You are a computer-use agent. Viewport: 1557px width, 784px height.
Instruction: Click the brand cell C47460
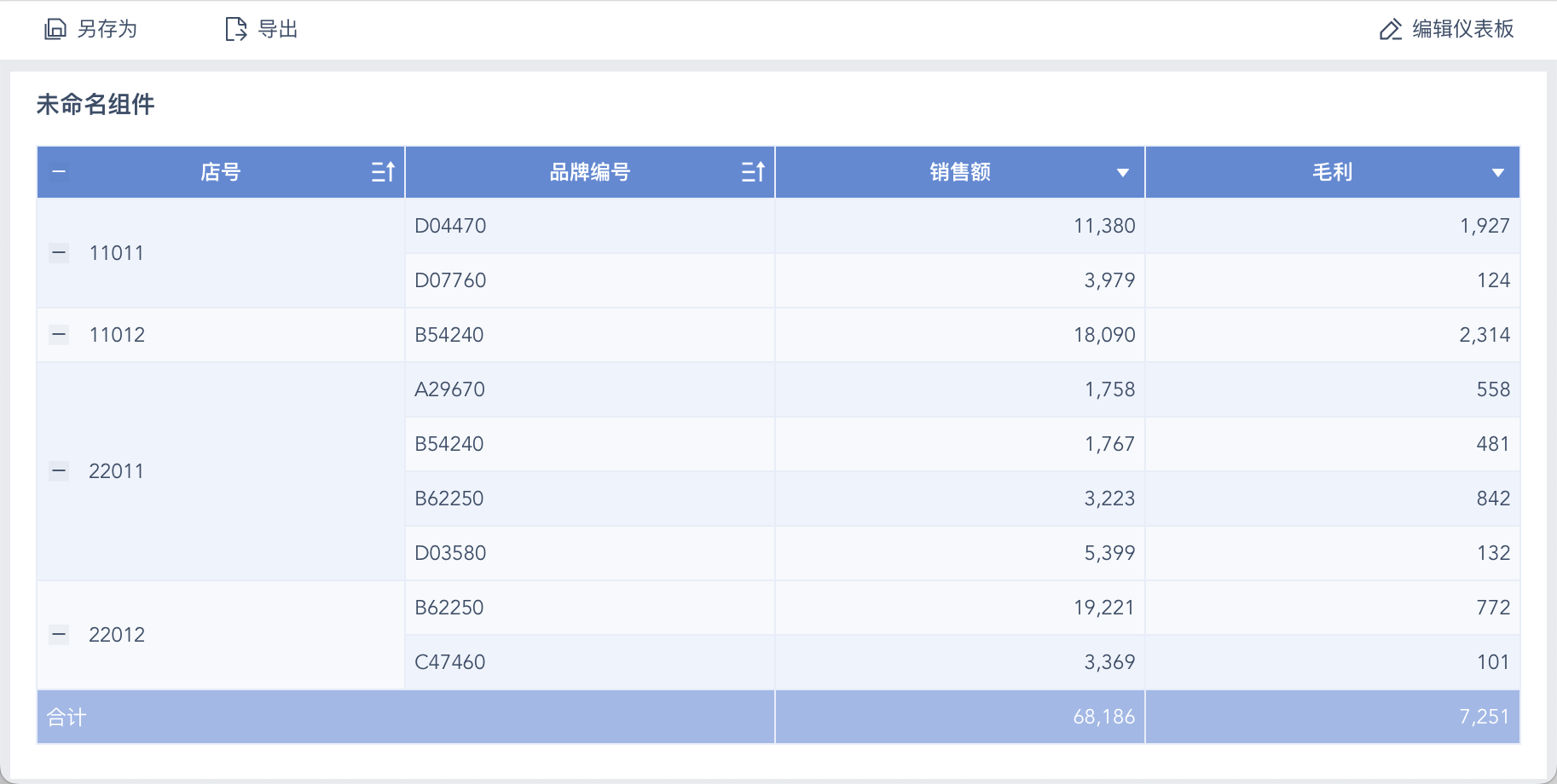(449, 662)
